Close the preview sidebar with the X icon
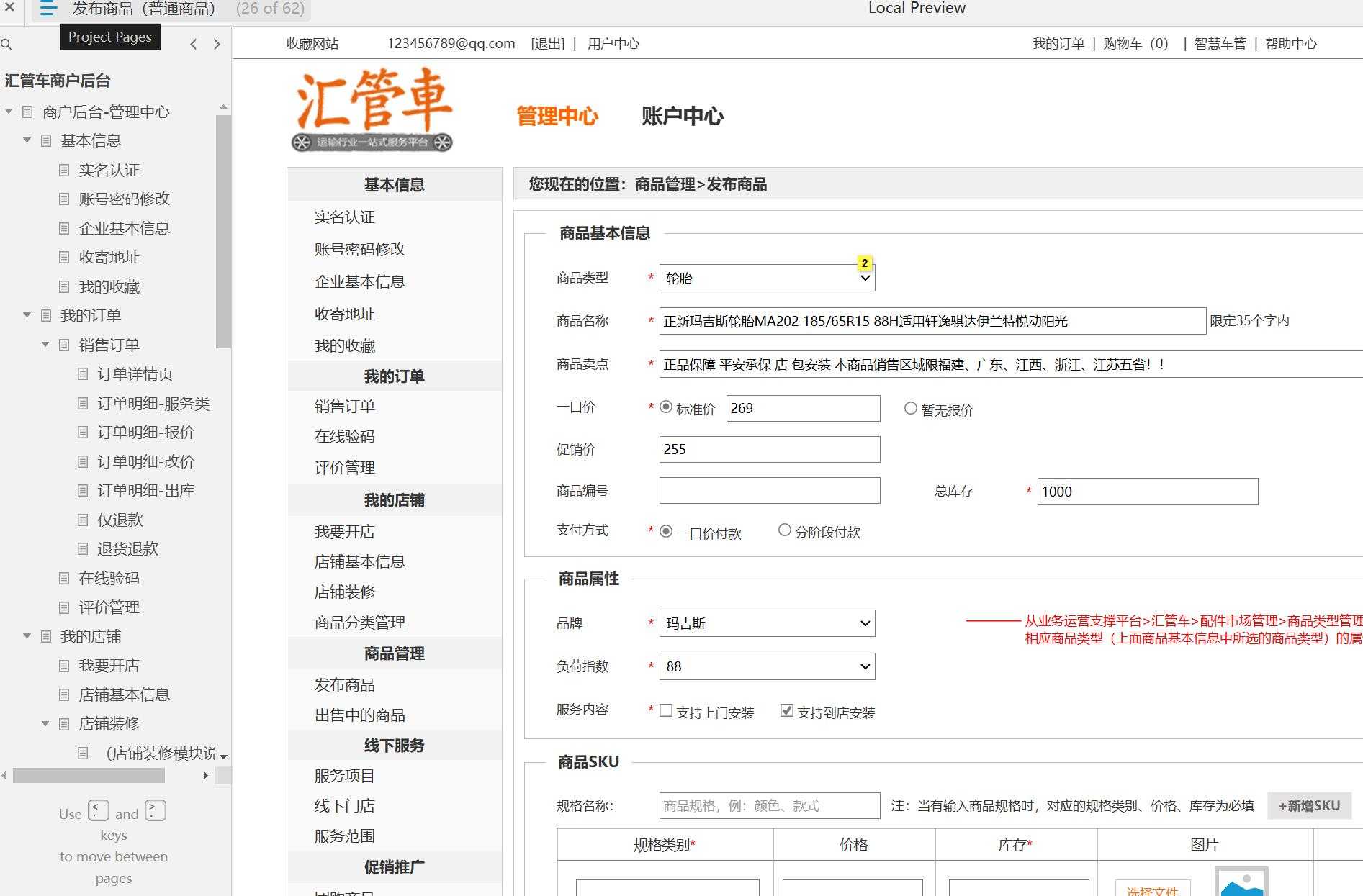 [x=9, y=8]
